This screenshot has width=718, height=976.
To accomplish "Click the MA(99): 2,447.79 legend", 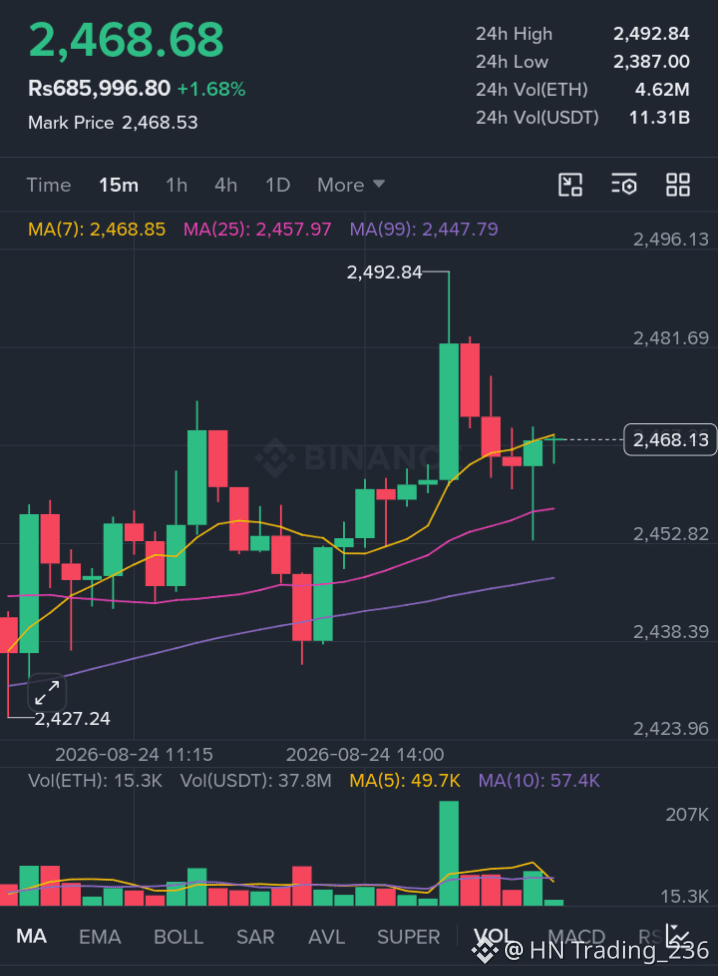I will click(x=424, y=230).
